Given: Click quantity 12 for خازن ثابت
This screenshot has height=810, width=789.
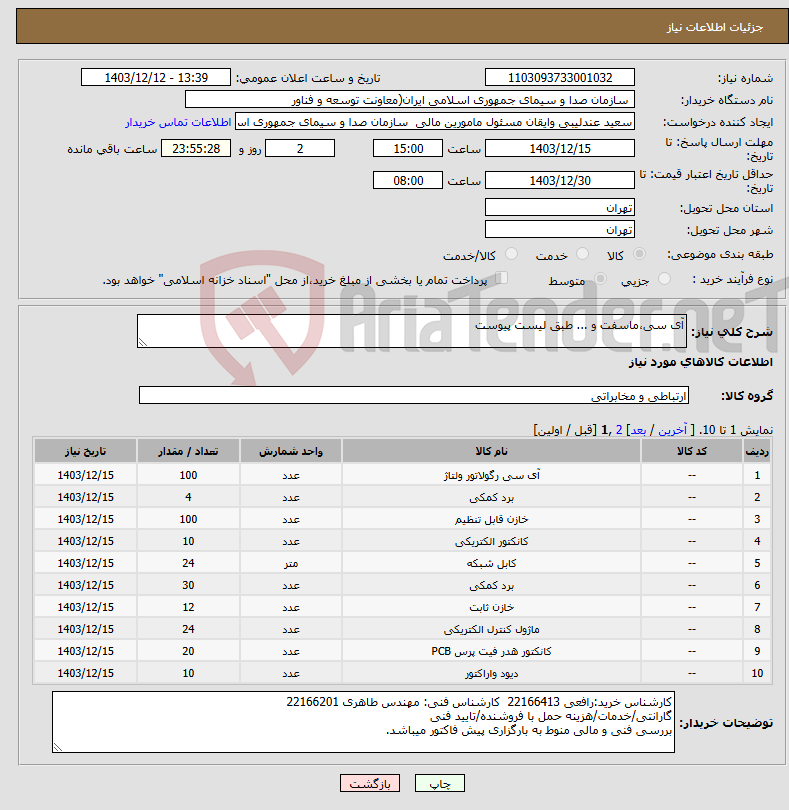Looking at the screenshot, I should (188, 607).
